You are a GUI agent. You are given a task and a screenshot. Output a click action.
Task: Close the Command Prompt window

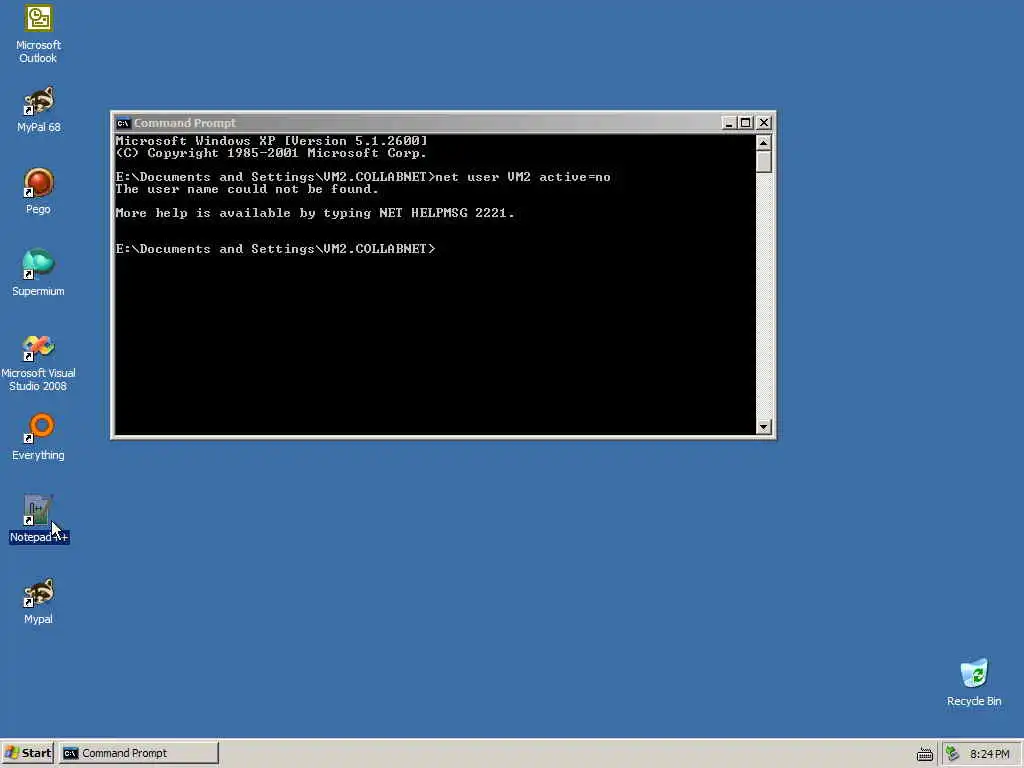coord(763,123)
